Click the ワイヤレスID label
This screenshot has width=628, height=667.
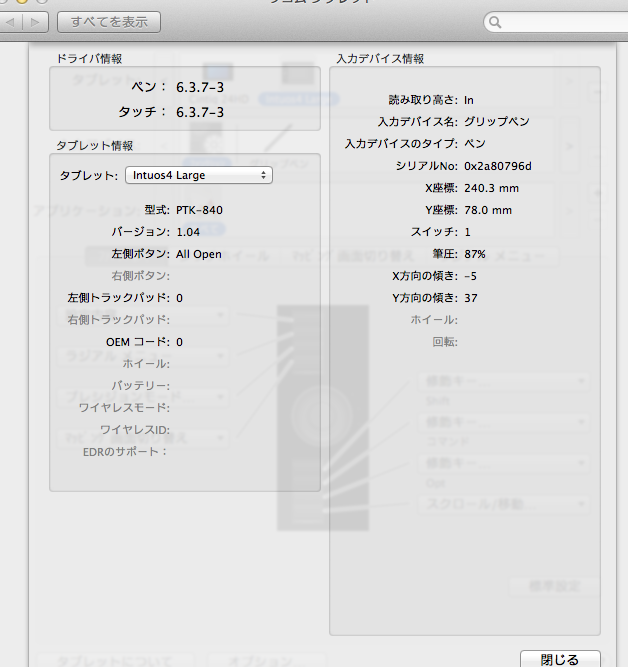tap(135, 430)
